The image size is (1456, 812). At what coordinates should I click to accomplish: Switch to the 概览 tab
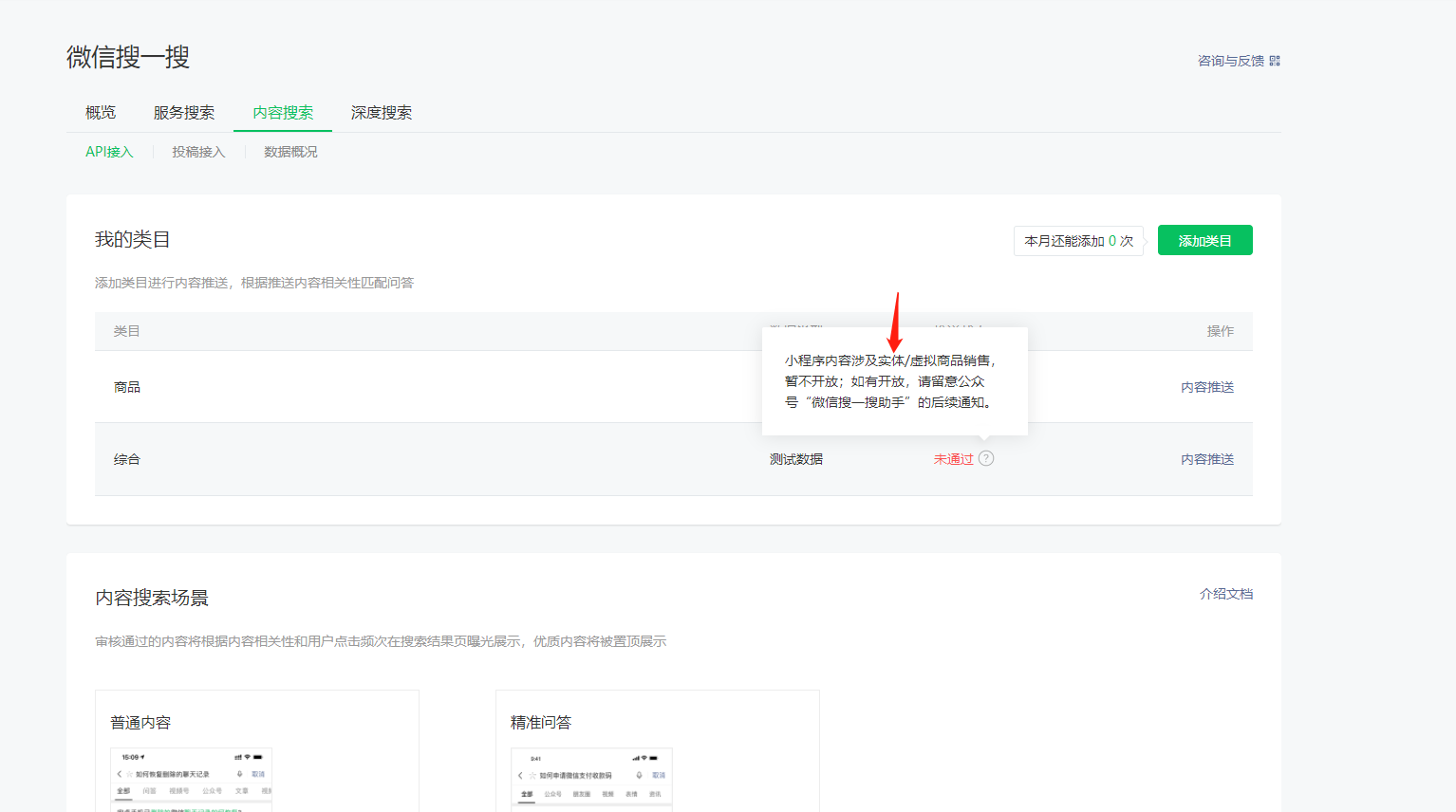[x=101, y=113]
